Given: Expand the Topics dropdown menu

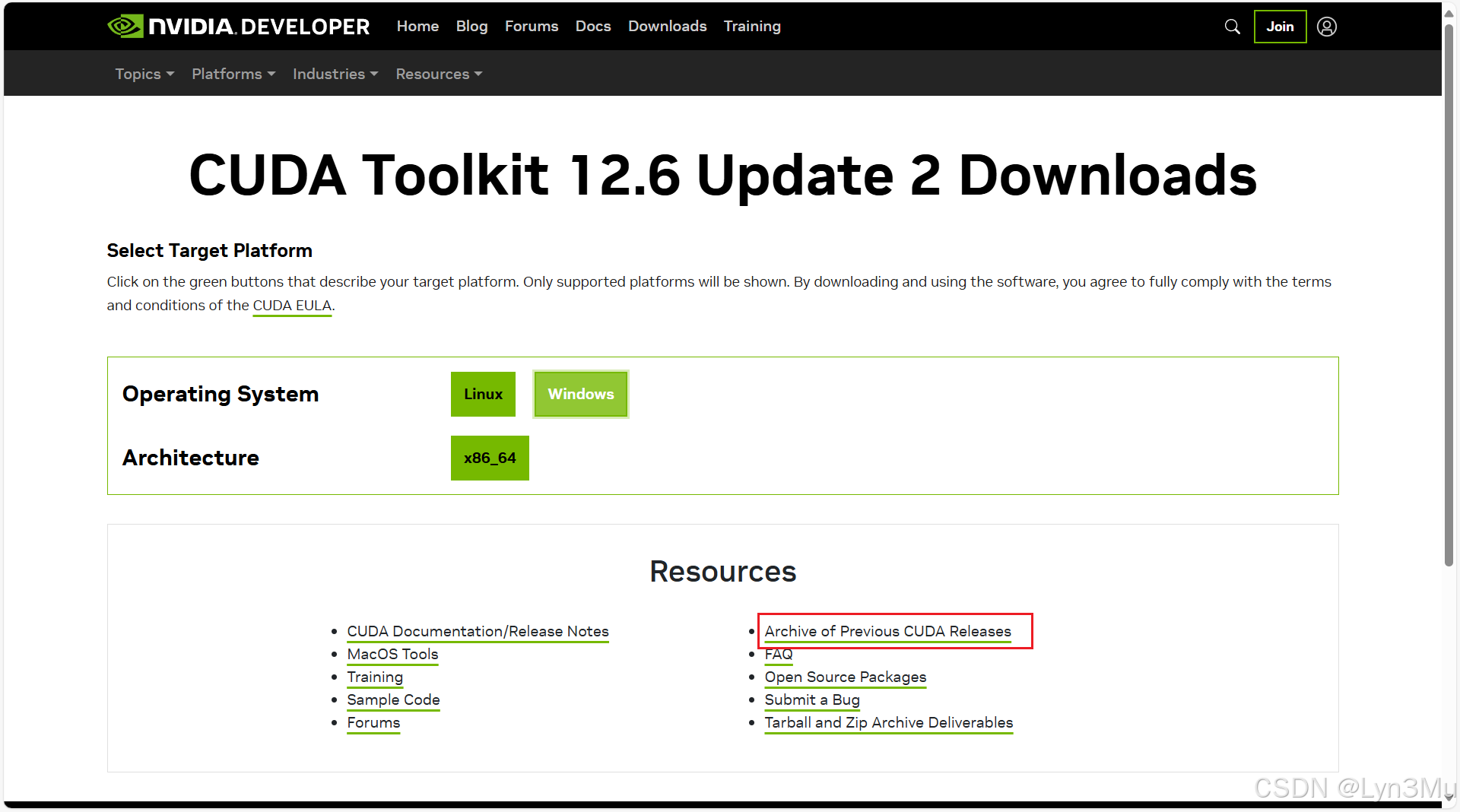Looking at the screenshot, I should pos(144,74).
